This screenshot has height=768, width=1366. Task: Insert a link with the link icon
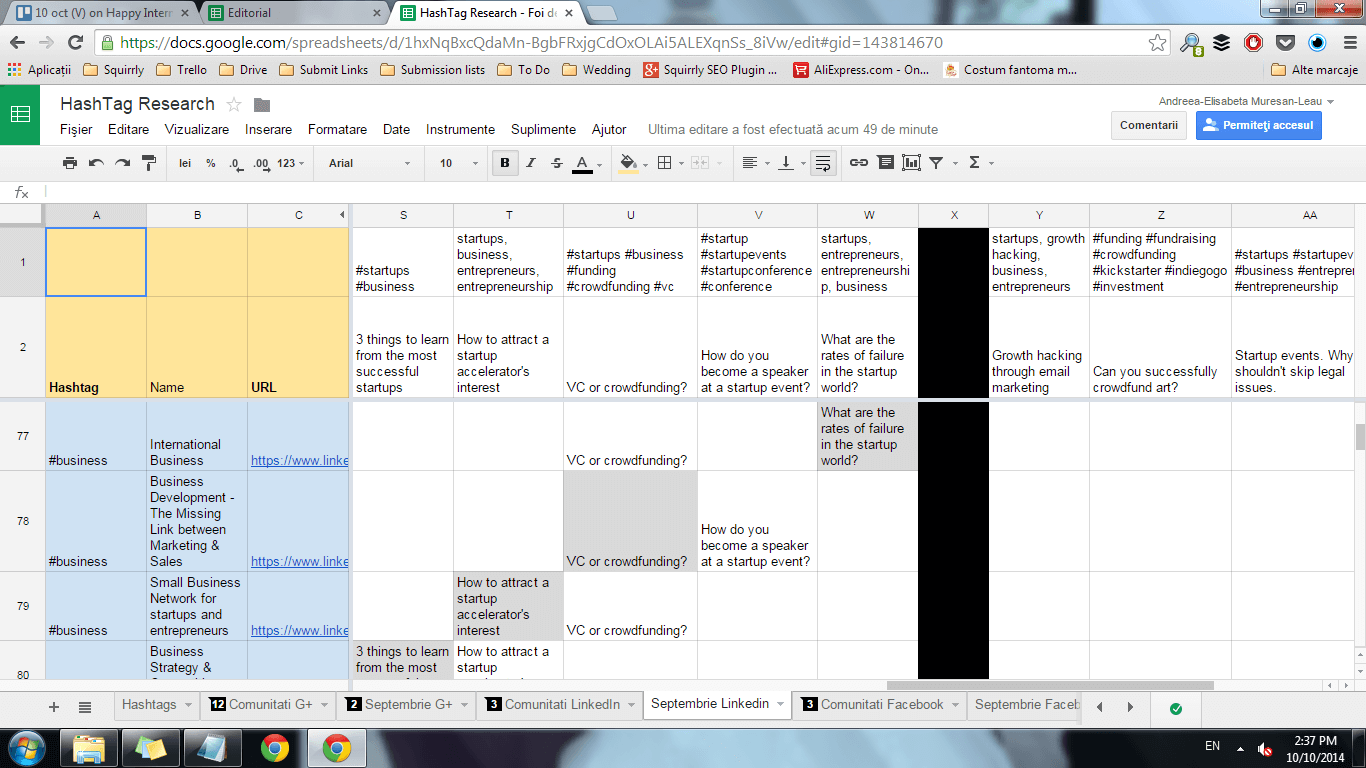859,163
